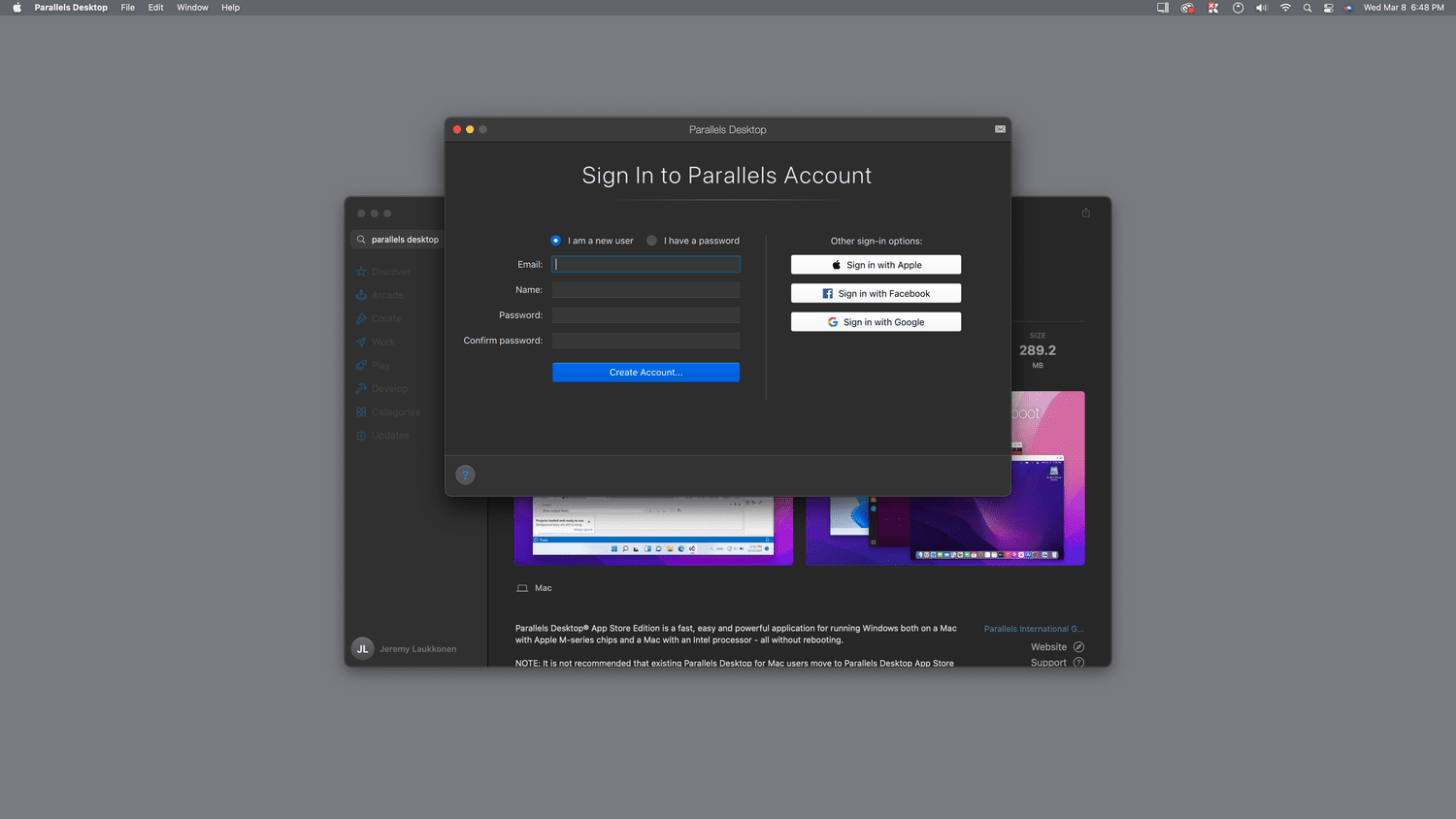Image resolution: width=1456 pixels, height=819 pixels.
Task: Open the Support link in App Store
Action: click(1057, 663)
